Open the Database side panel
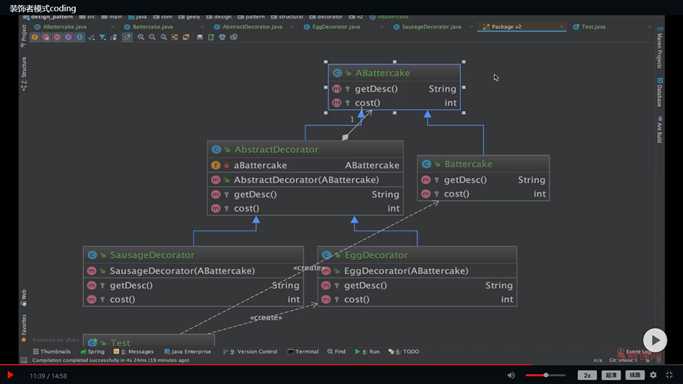 659,92
